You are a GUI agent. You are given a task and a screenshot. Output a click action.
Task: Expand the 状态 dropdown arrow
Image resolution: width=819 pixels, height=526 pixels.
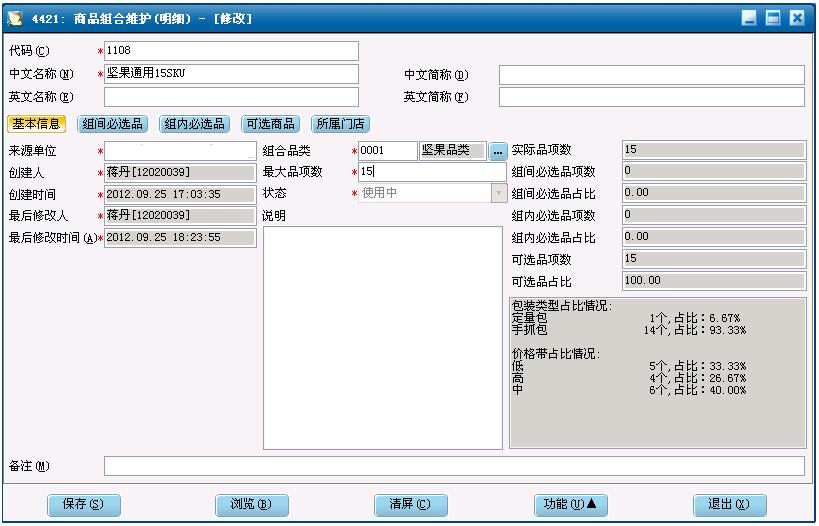click(x=498, y=193)
